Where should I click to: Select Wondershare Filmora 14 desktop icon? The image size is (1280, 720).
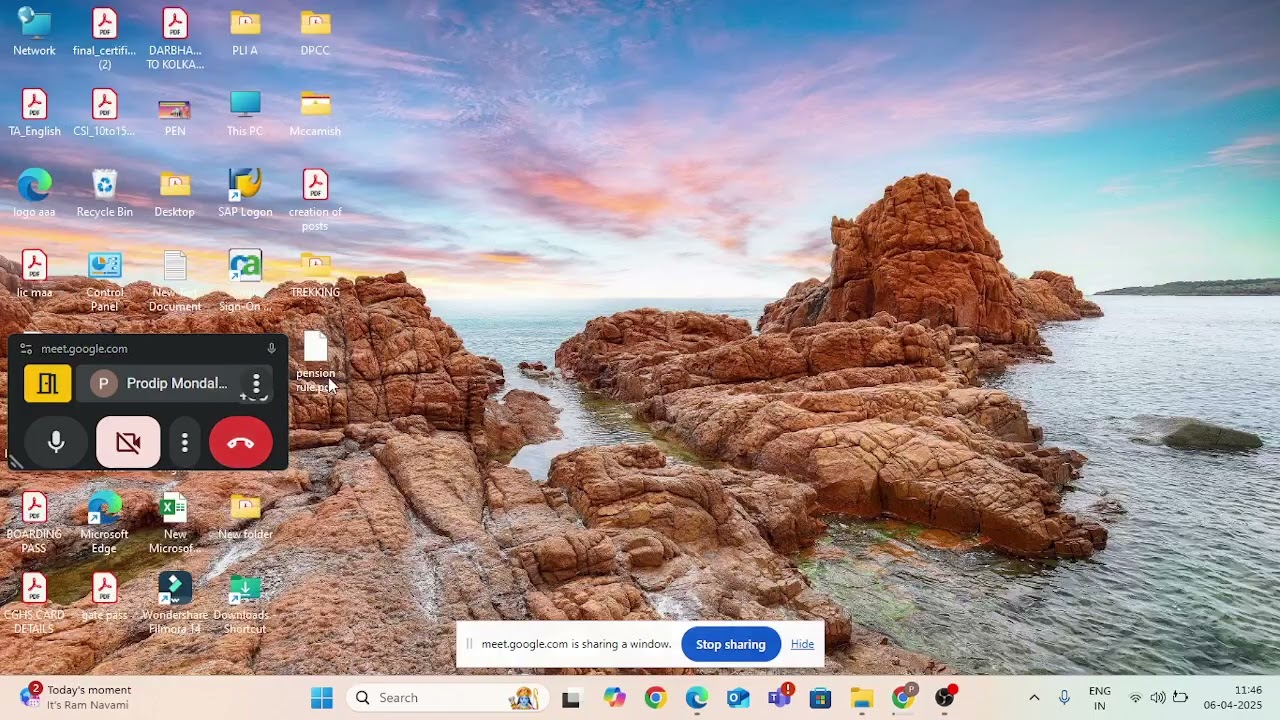175,603
